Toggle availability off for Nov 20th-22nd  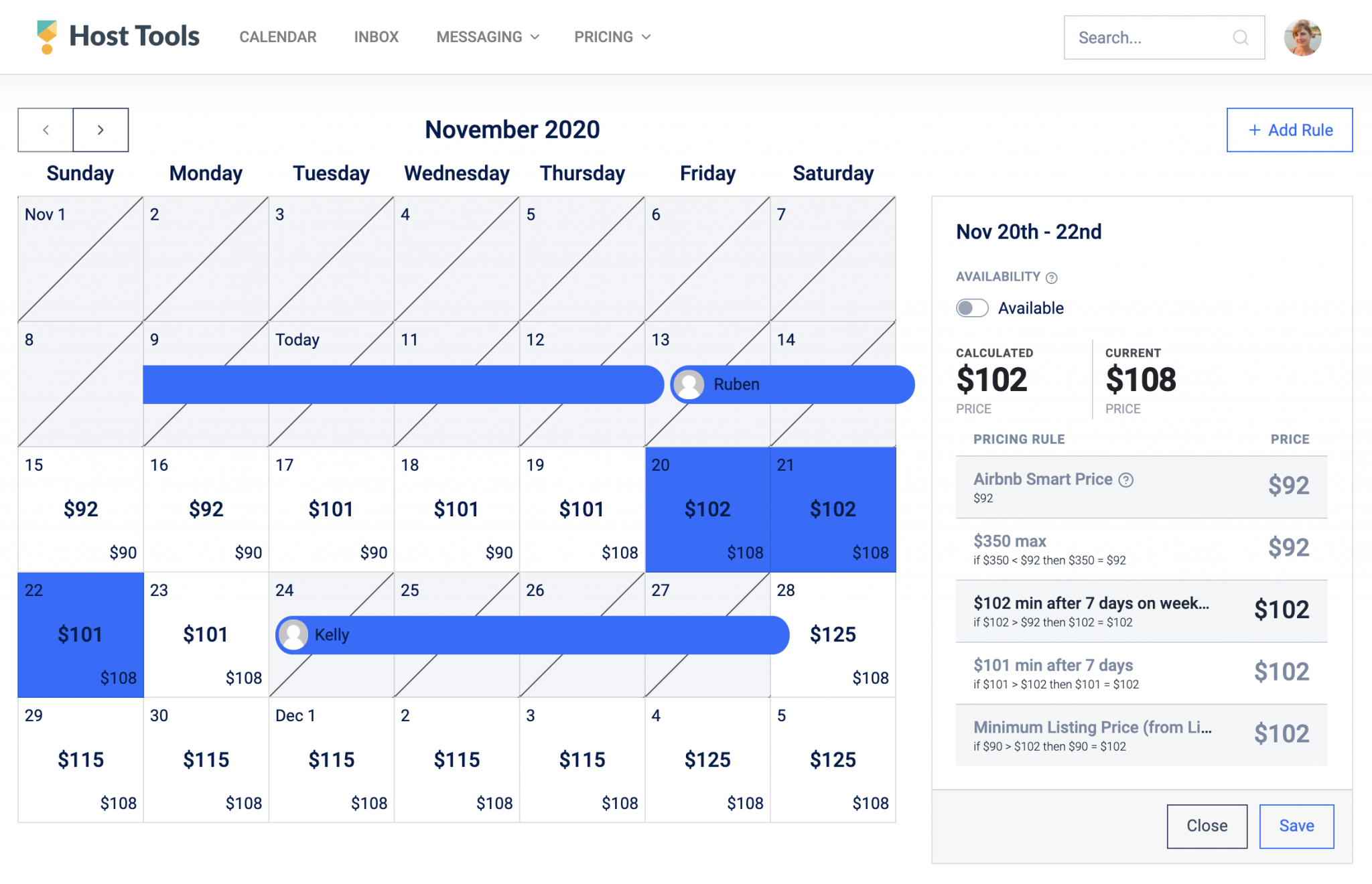[x=971, y=308]
